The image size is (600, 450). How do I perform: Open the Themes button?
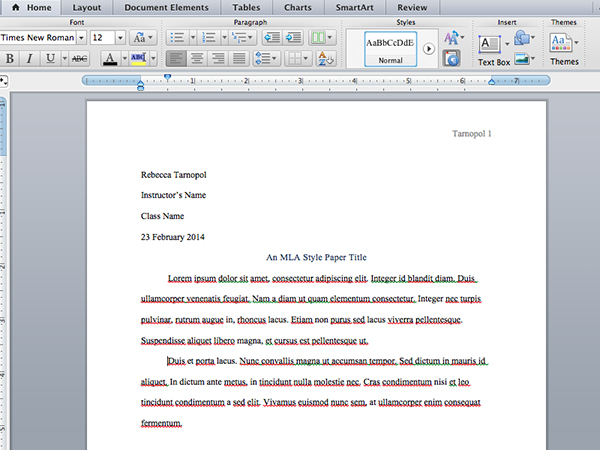pyautogui.click(x=564, y=49)
